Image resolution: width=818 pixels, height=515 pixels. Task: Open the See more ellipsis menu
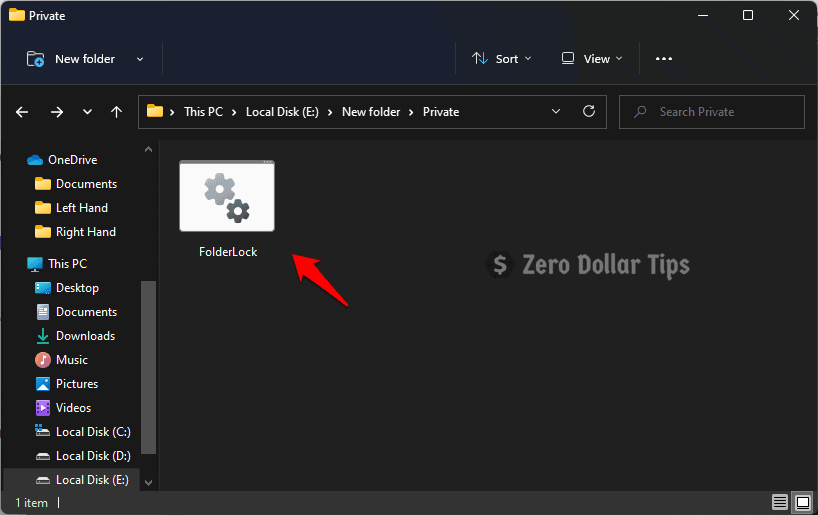point(664,59)
